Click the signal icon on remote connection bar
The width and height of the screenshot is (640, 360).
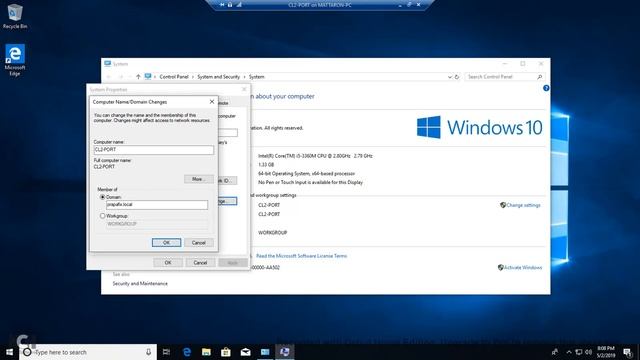[239, 5]
